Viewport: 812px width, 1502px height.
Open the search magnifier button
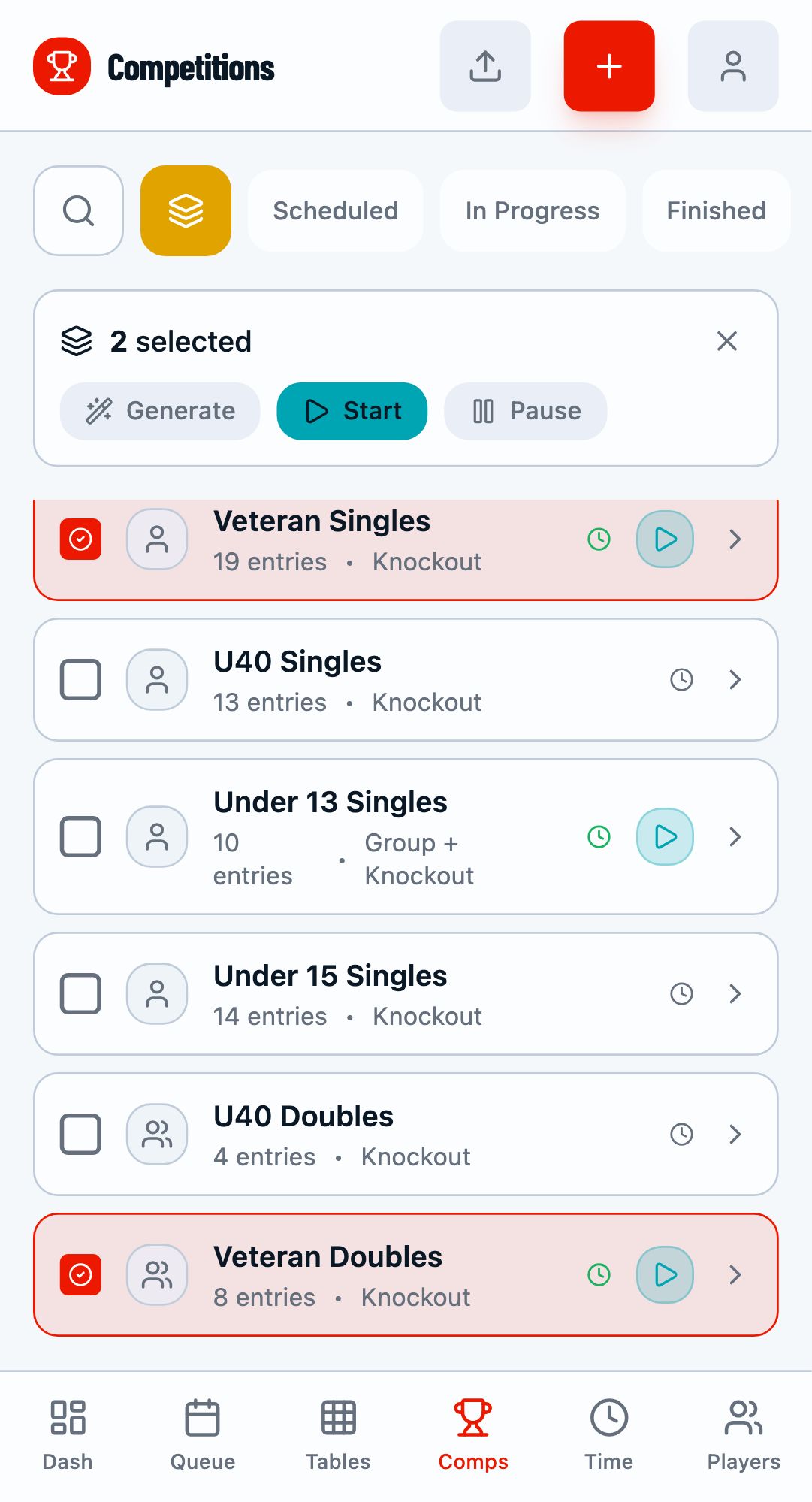[x=78, y=210]
